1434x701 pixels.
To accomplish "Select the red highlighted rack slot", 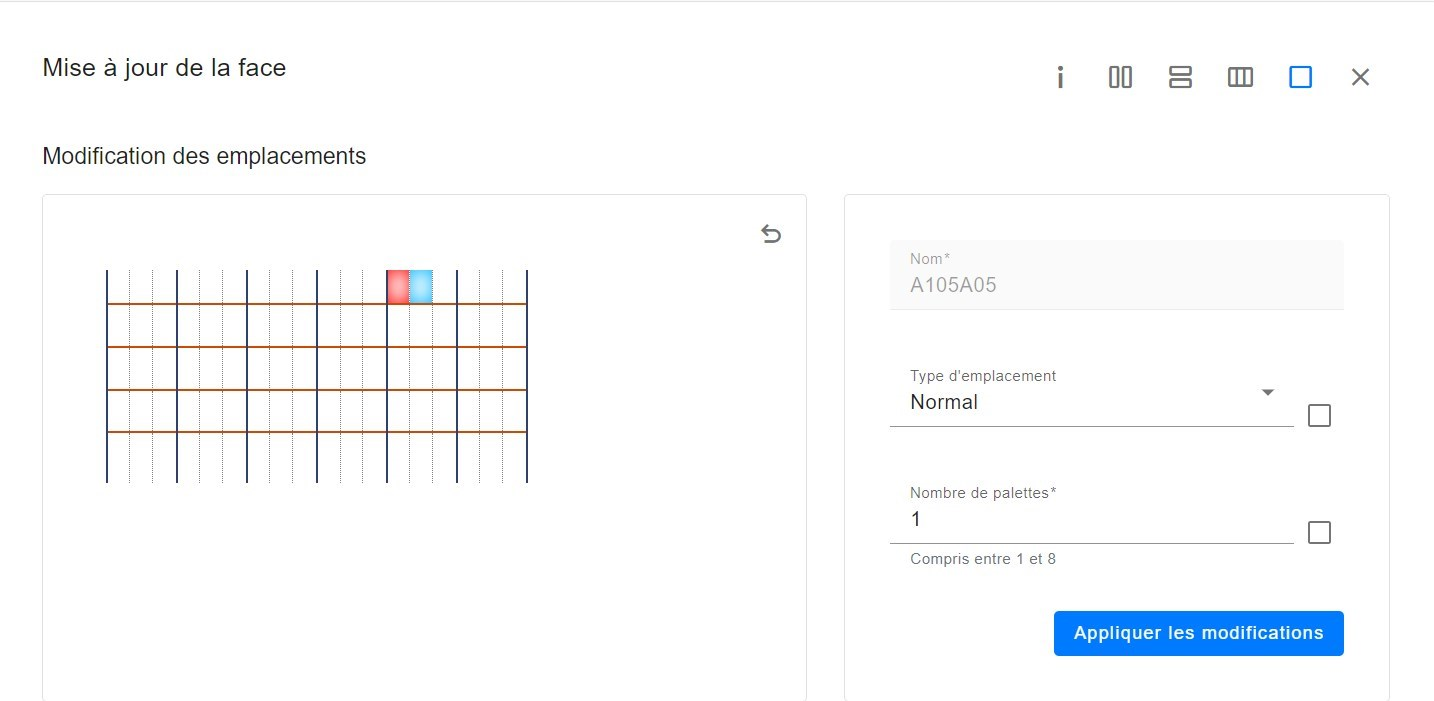I will tap(398, 286).
